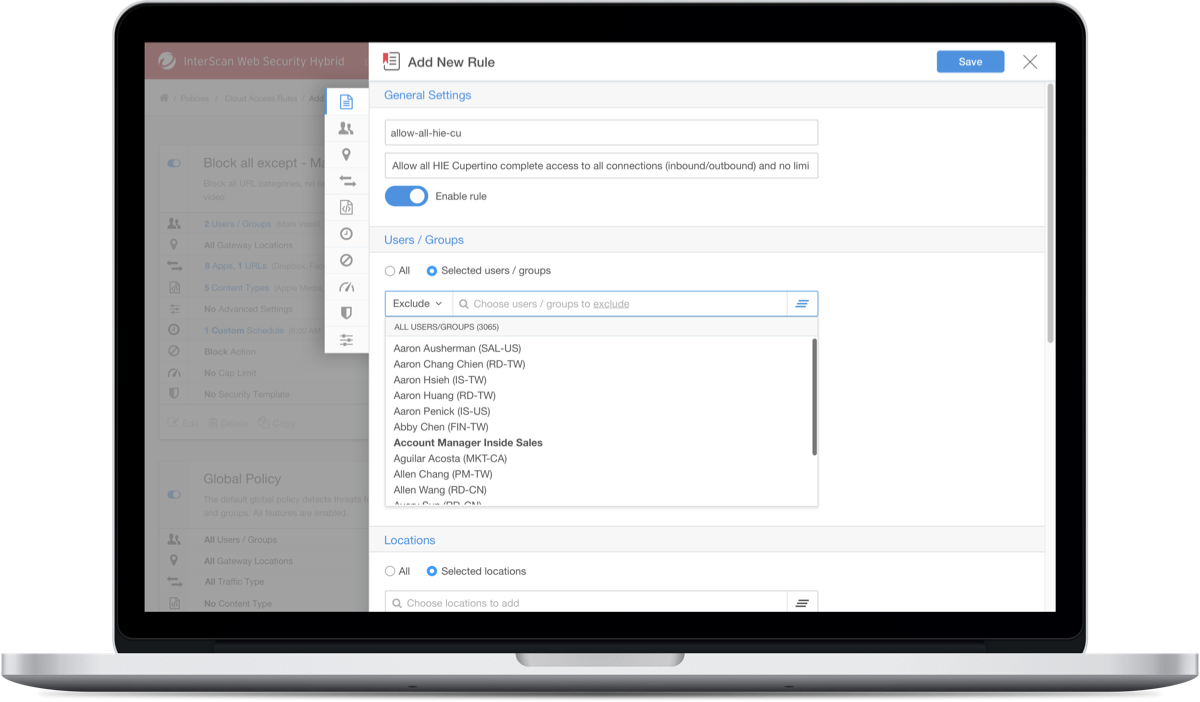The width and height of the screenshot is (1200, 702).
Task: Select Aaron Hsieh (IS-TW)
Action: pos(441,380)
